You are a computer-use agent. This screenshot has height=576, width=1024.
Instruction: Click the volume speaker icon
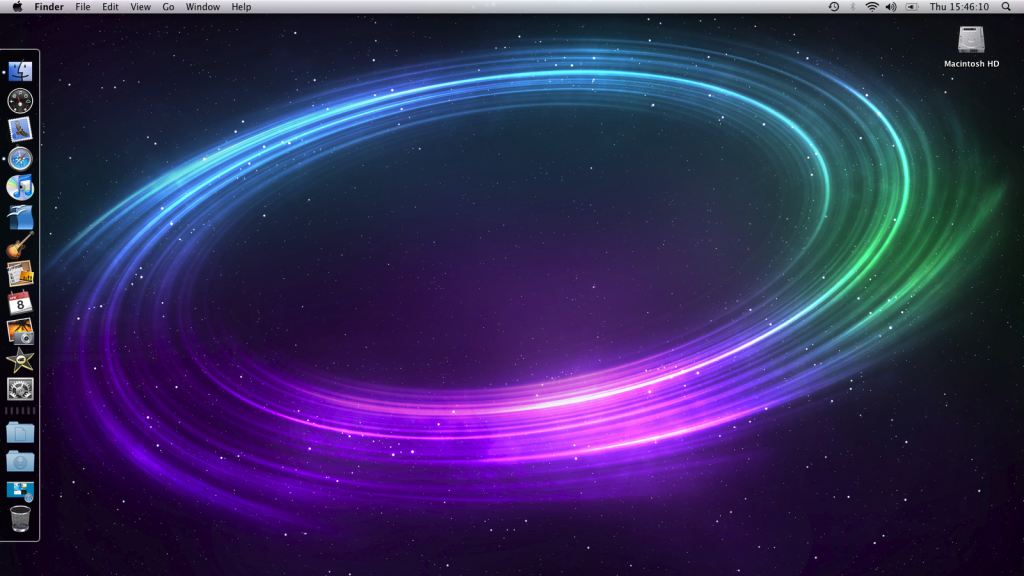[x=891, y=7]
